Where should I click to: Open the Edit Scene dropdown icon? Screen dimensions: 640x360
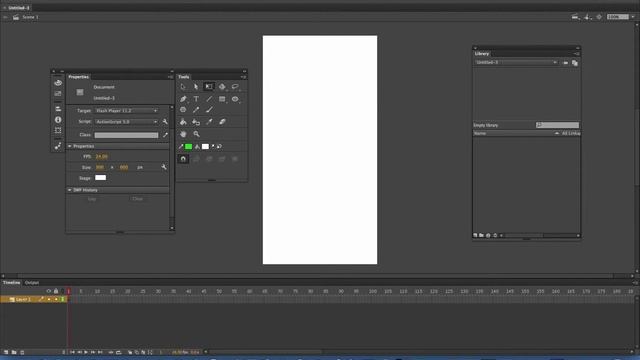tap(576, 17)
